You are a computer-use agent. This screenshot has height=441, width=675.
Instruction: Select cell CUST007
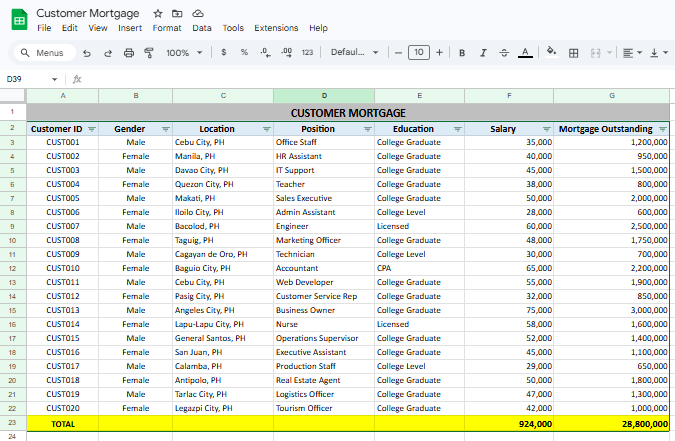tap(63, 226)
